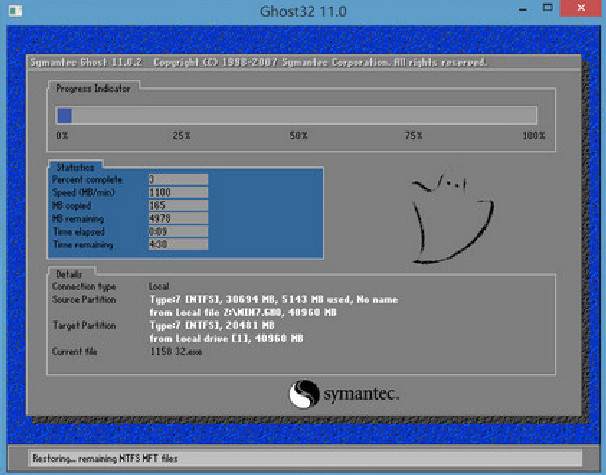Viewport: 606px width, 475px height.
Task: Click the Local connection value
Action: click(159, 286)
